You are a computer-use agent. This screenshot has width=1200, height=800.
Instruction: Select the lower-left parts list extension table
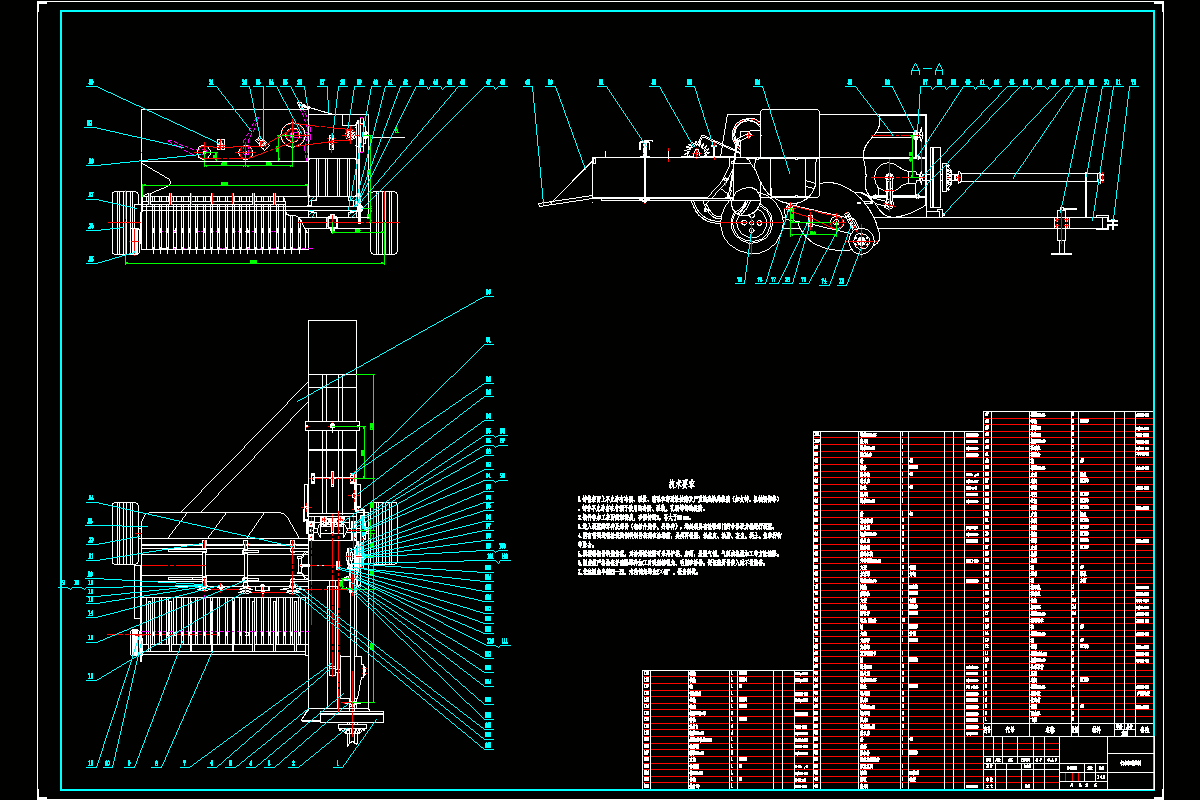point(726,729)
